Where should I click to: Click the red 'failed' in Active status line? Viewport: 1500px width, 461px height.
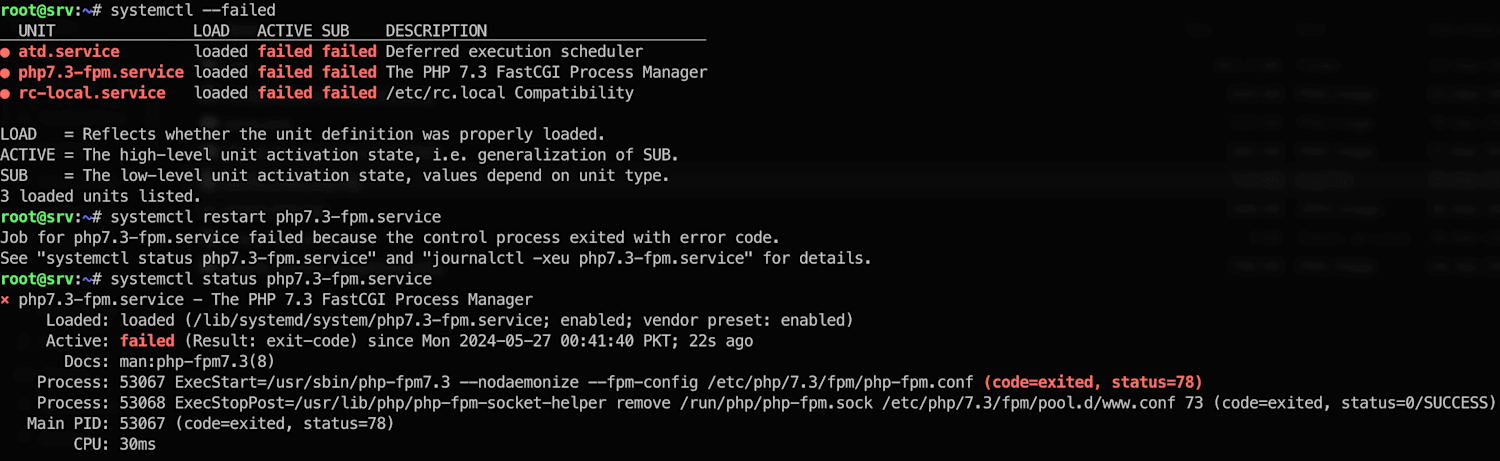147,341
